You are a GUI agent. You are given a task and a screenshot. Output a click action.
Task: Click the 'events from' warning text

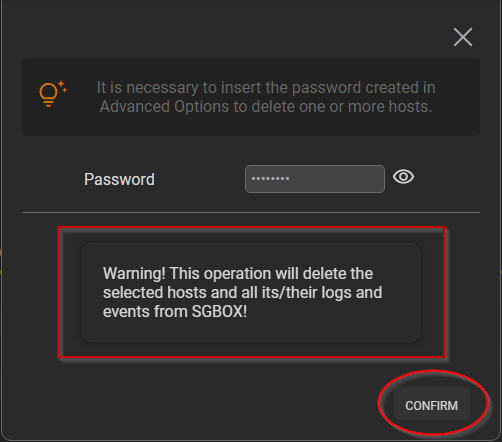pos(145,312)
